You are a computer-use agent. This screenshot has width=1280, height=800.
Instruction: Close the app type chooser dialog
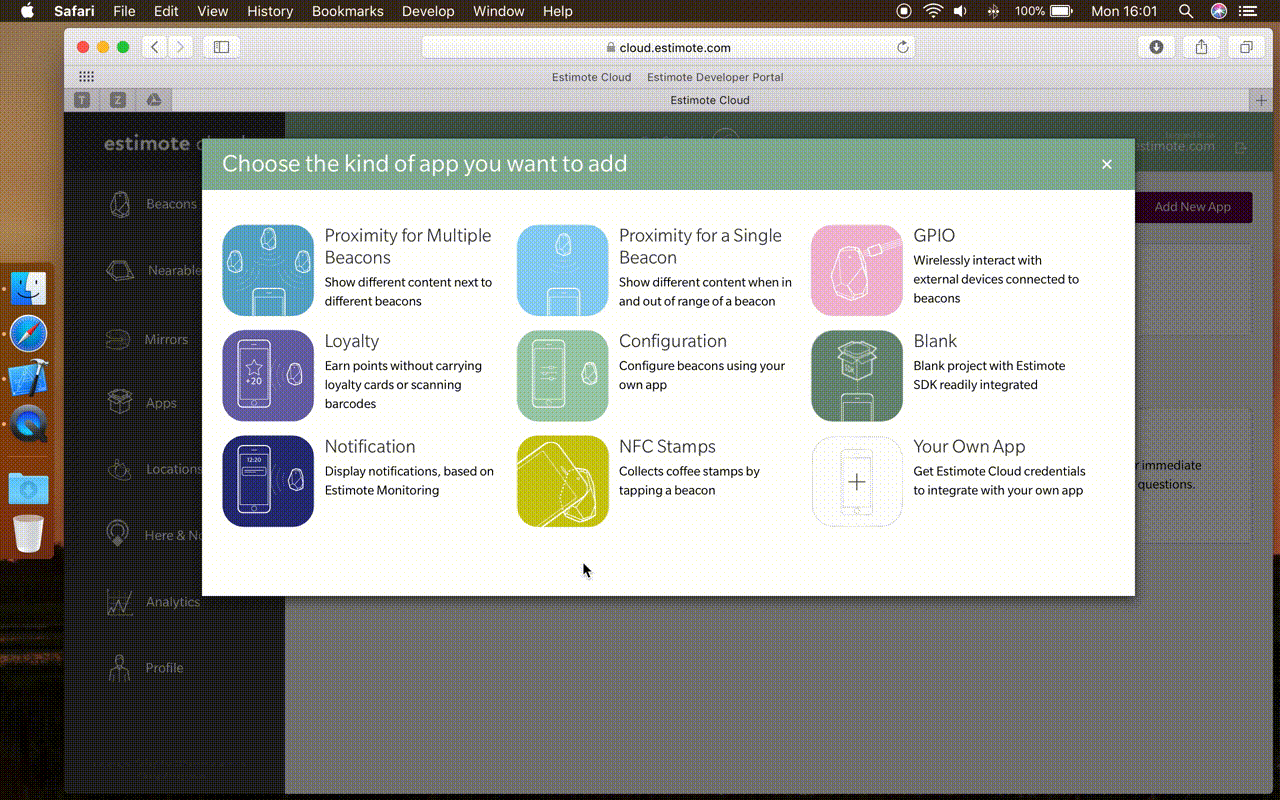click(x=1107, y=164)
